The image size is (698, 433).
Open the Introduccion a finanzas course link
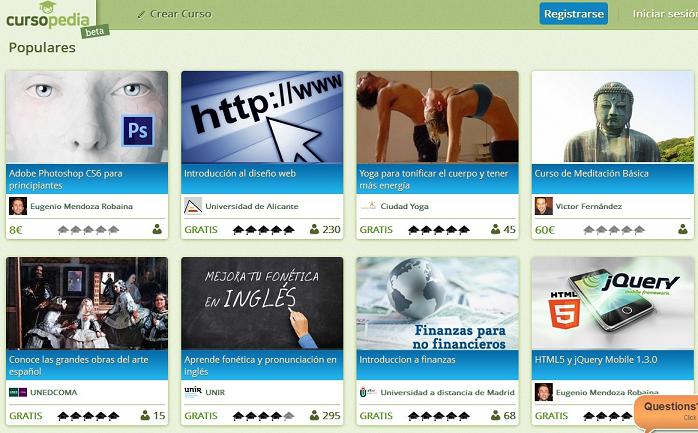[x=407, y=360]
